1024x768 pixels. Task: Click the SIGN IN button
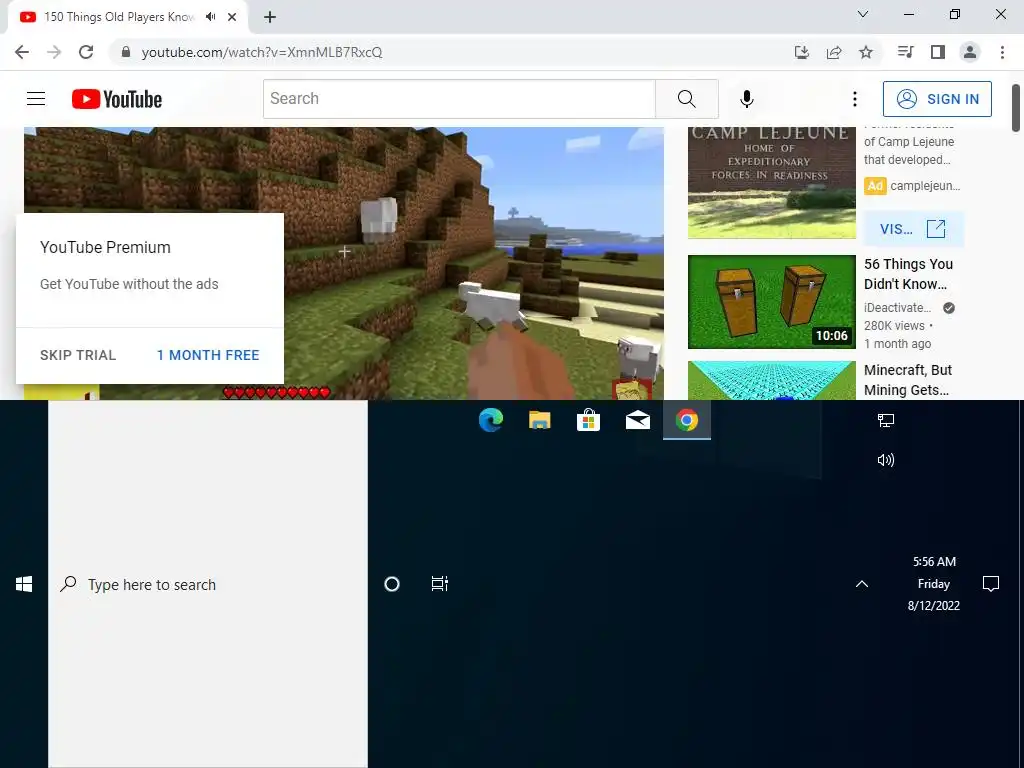click(x=937, y=99)
